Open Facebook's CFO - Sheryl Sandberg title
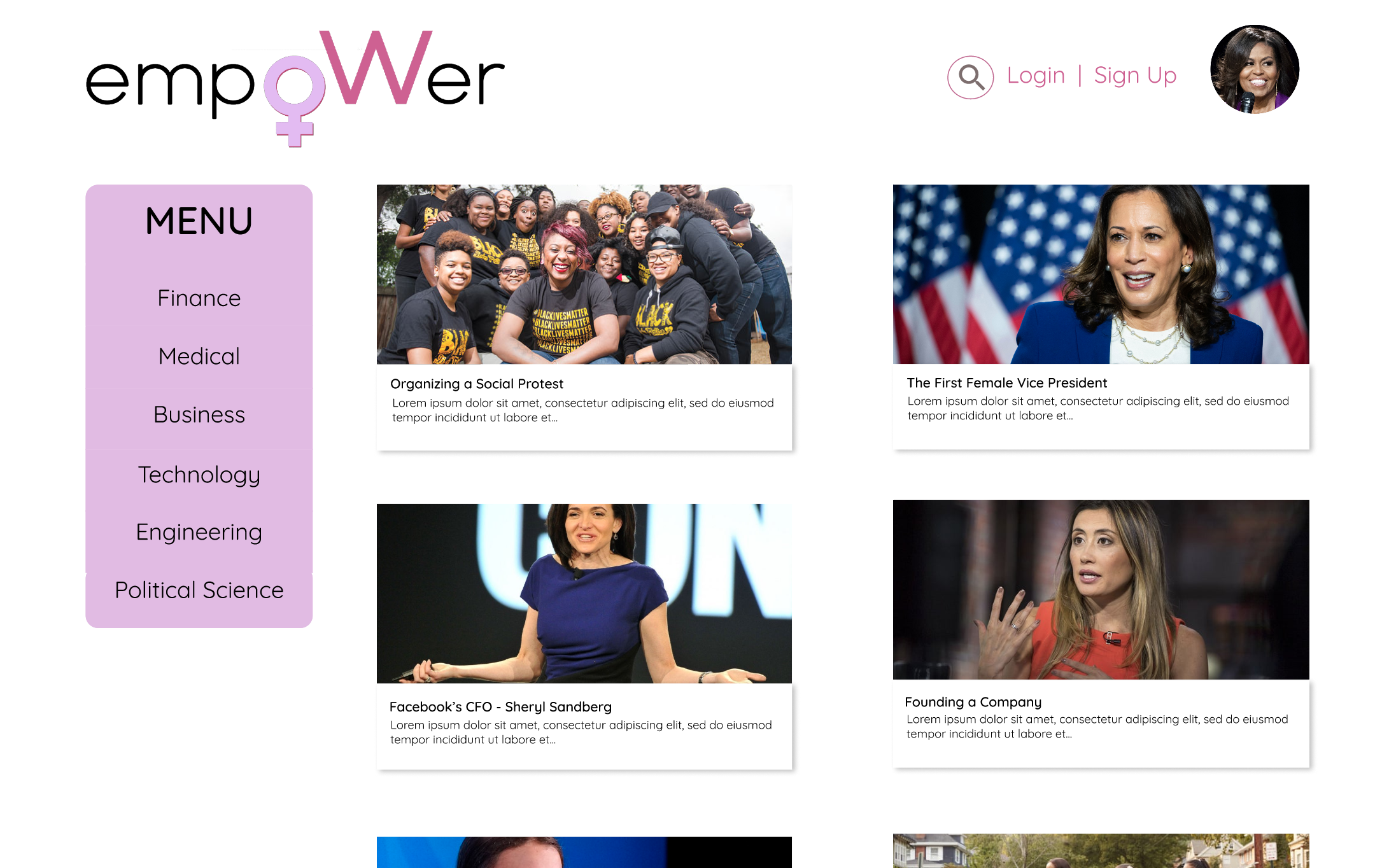 pyautogui.click(x=500, y=706)
